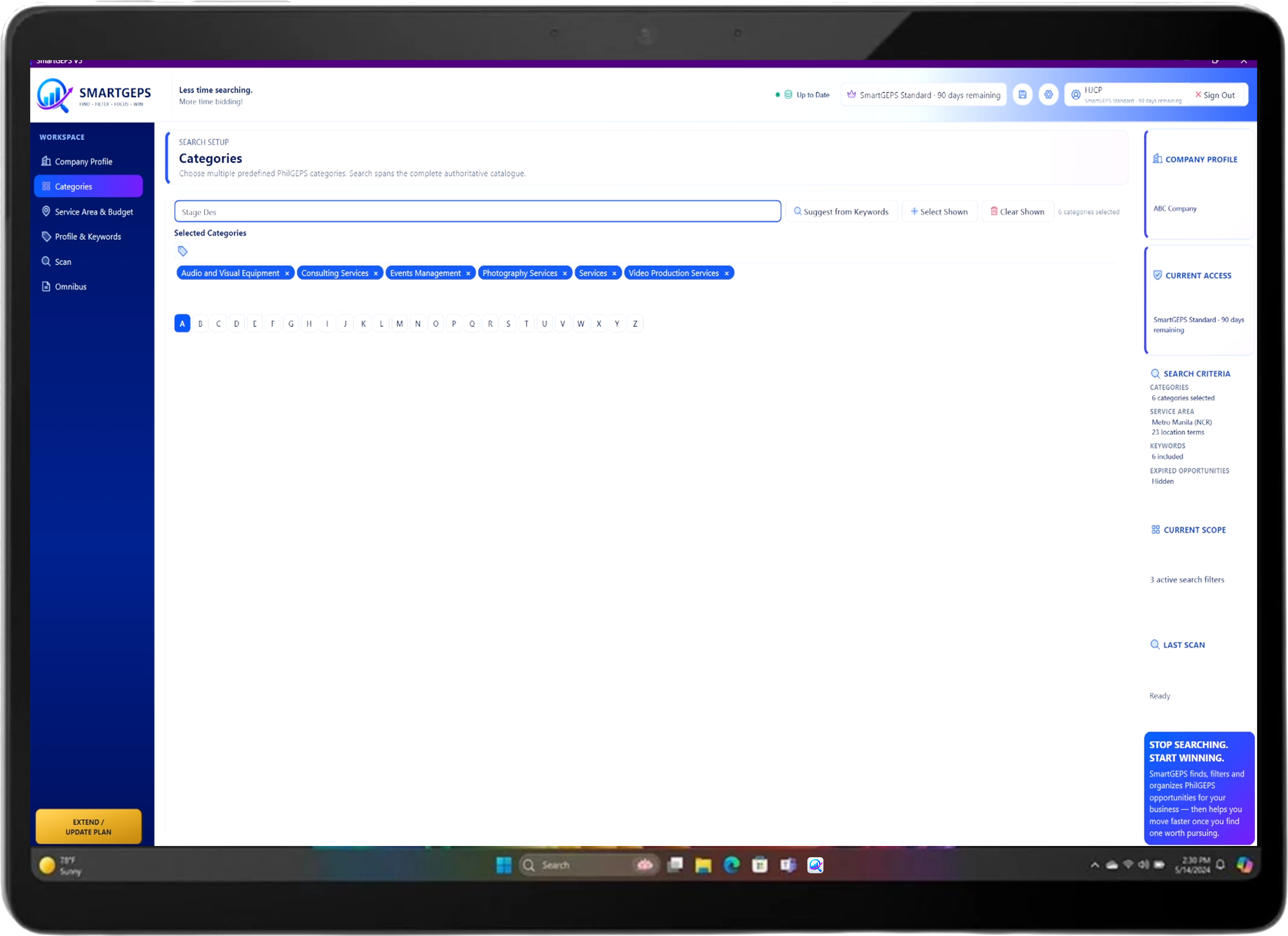Click the Up to Date database icon
Image resolution: width=1288 pixels, height=936 pixels.
(x=788, y=94)
